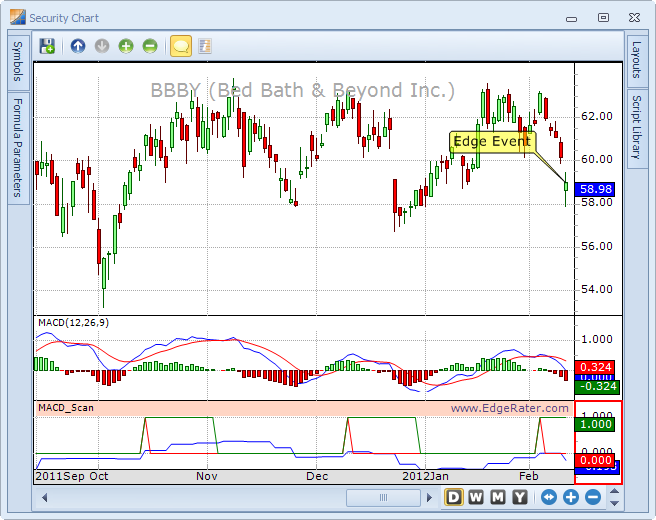Click the Feb date axis label

528,476
